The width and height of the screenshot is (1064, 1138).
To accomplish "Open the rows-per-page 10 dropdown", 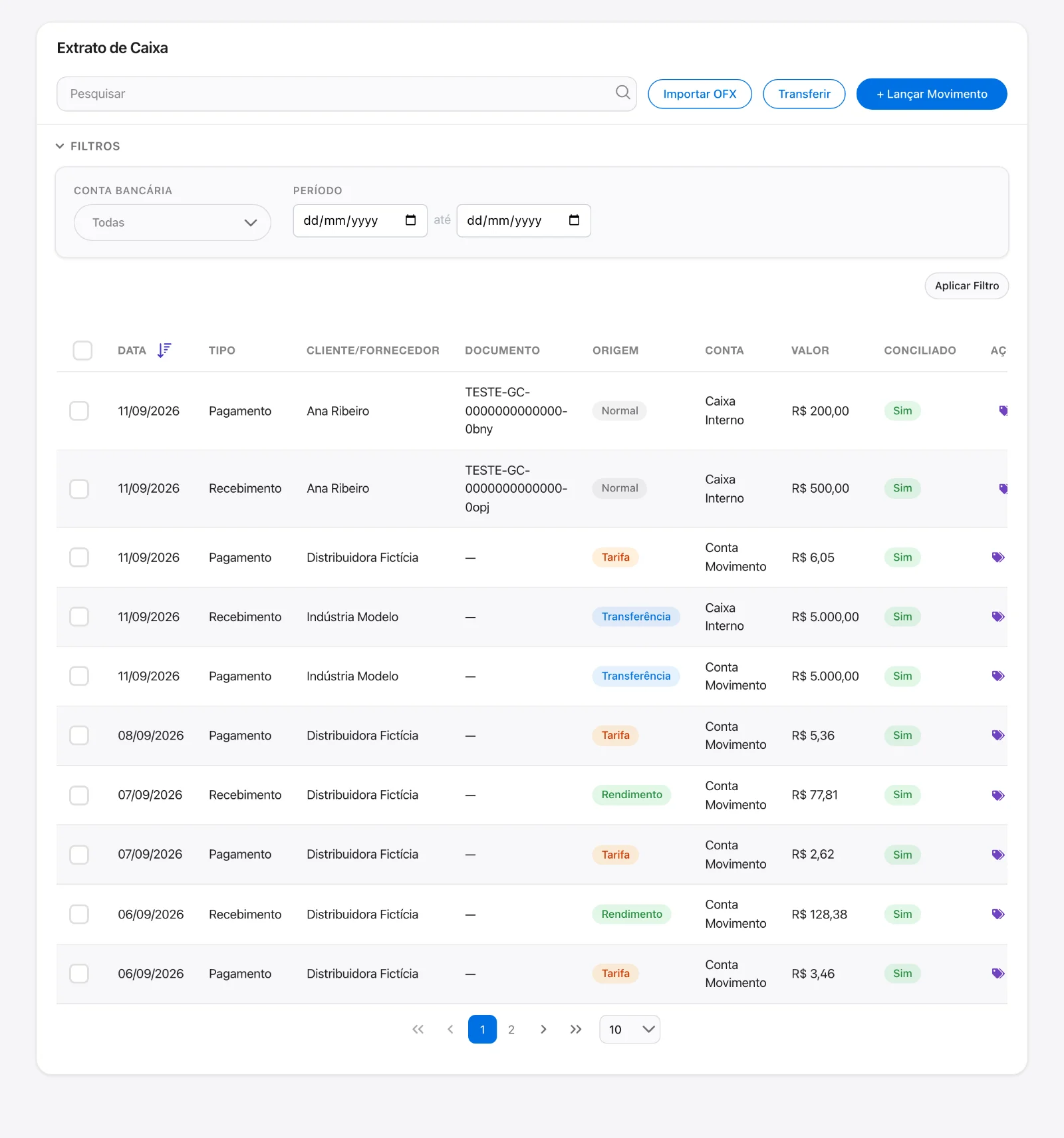I will pyautogui.click(x=630, y=1029).
